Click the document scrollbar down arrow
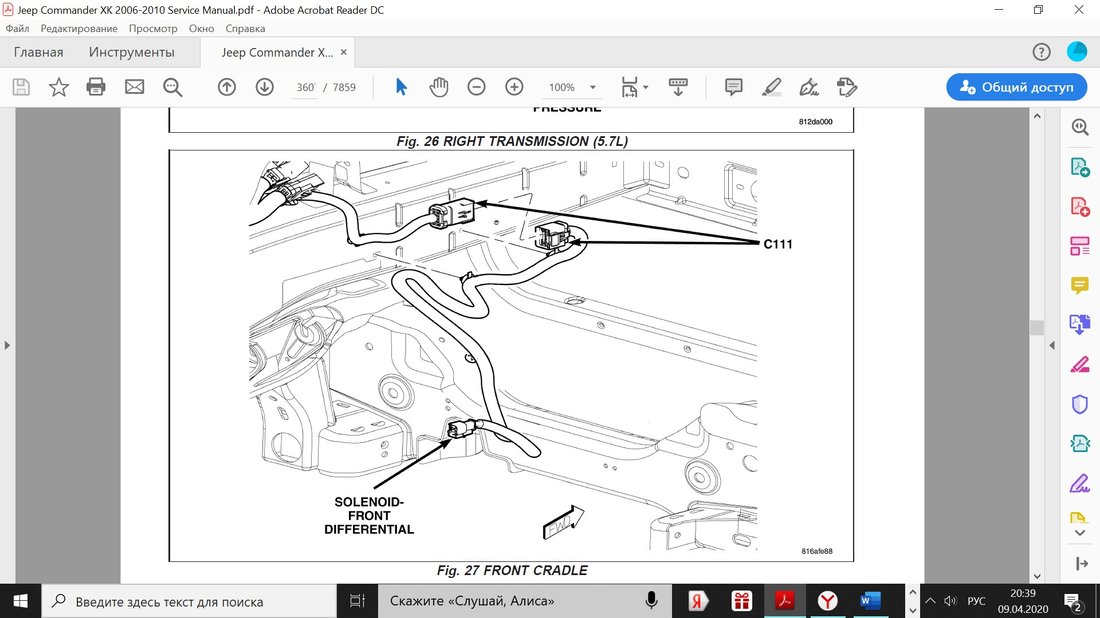 pos(1037,576)
